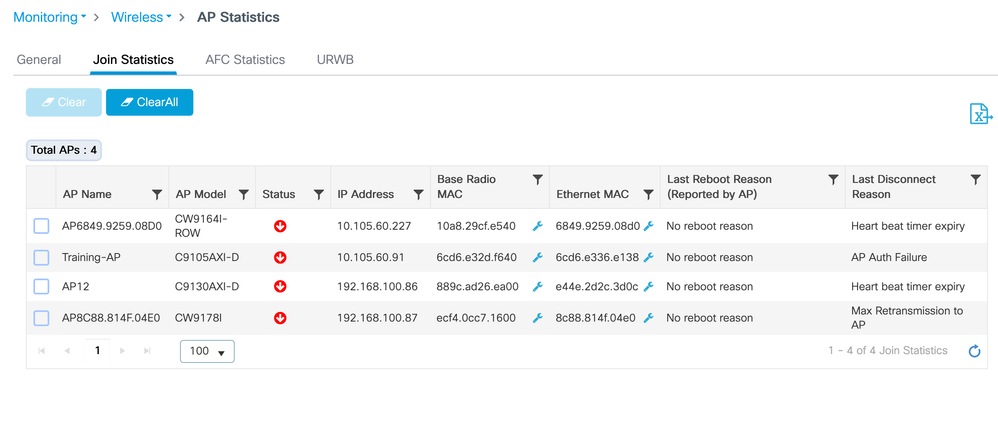Screen dimensions: 998x426
Task: Click wrench next to e44e.2d2c.3d0c
Action: coord(649,287)
